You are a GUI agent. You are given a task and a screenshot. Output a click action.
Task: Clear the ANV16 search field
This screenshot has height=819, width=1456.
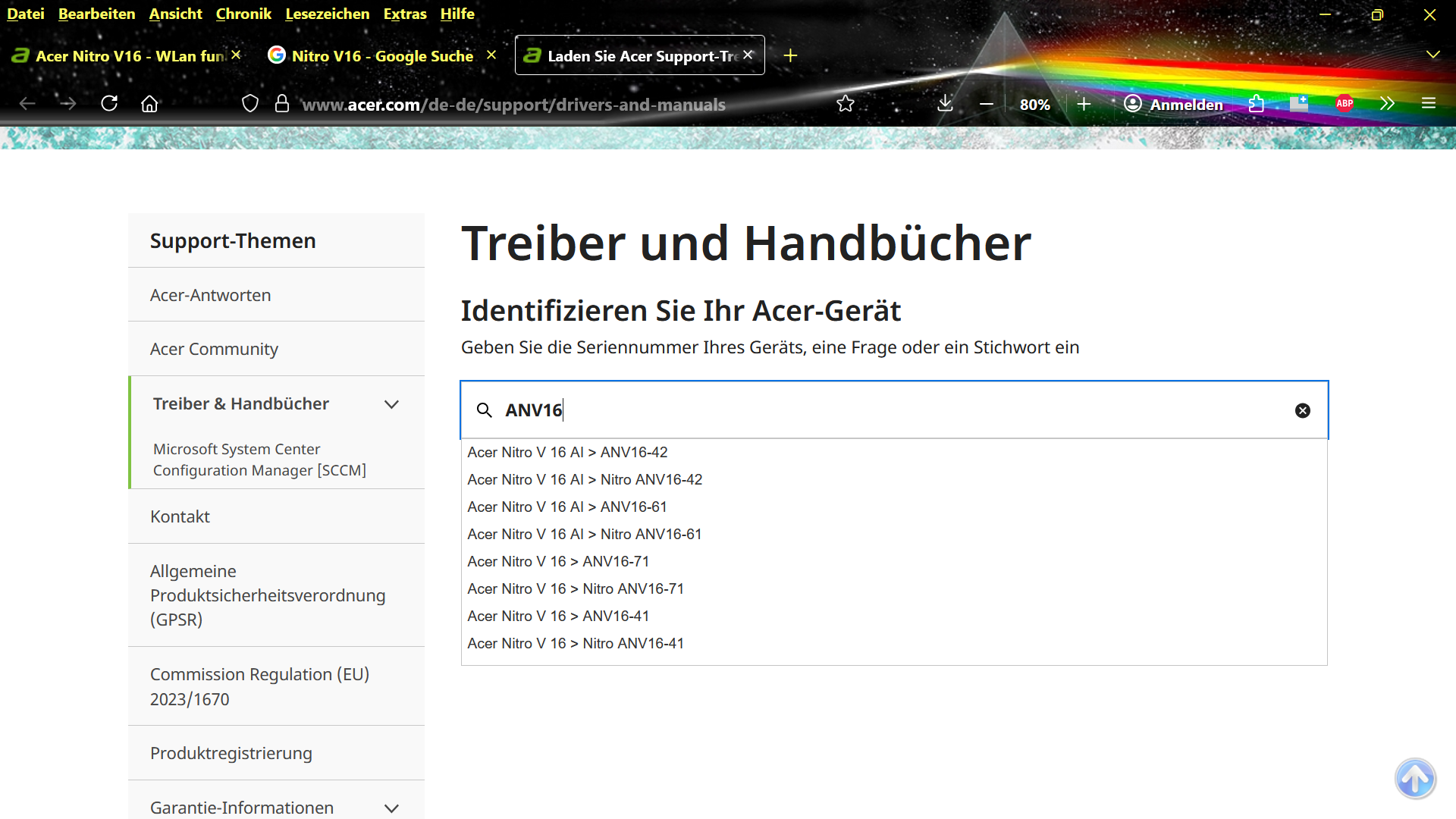tap(1303, 410)
